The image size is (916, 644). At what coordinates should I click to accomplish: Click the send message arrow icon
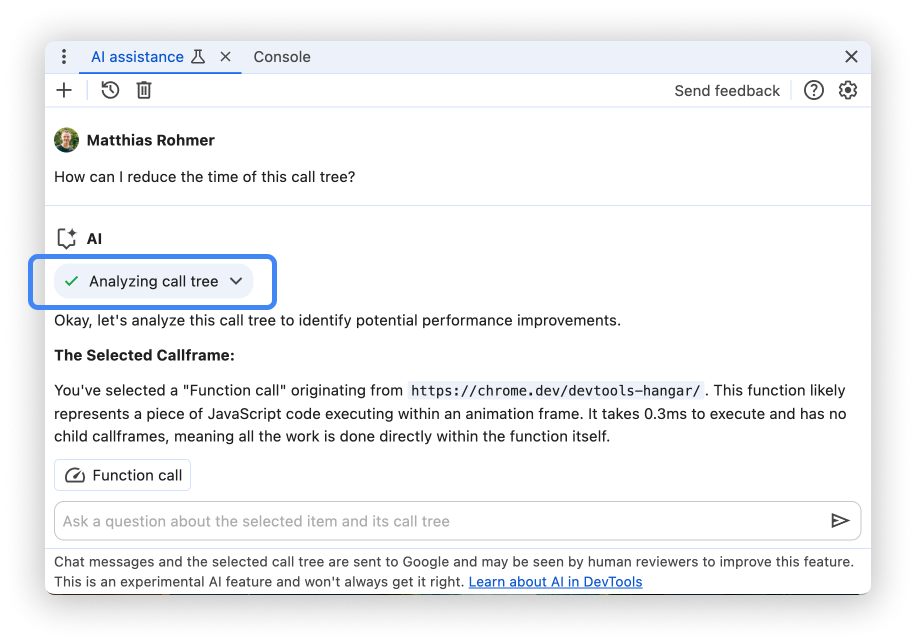pos(839,520)
